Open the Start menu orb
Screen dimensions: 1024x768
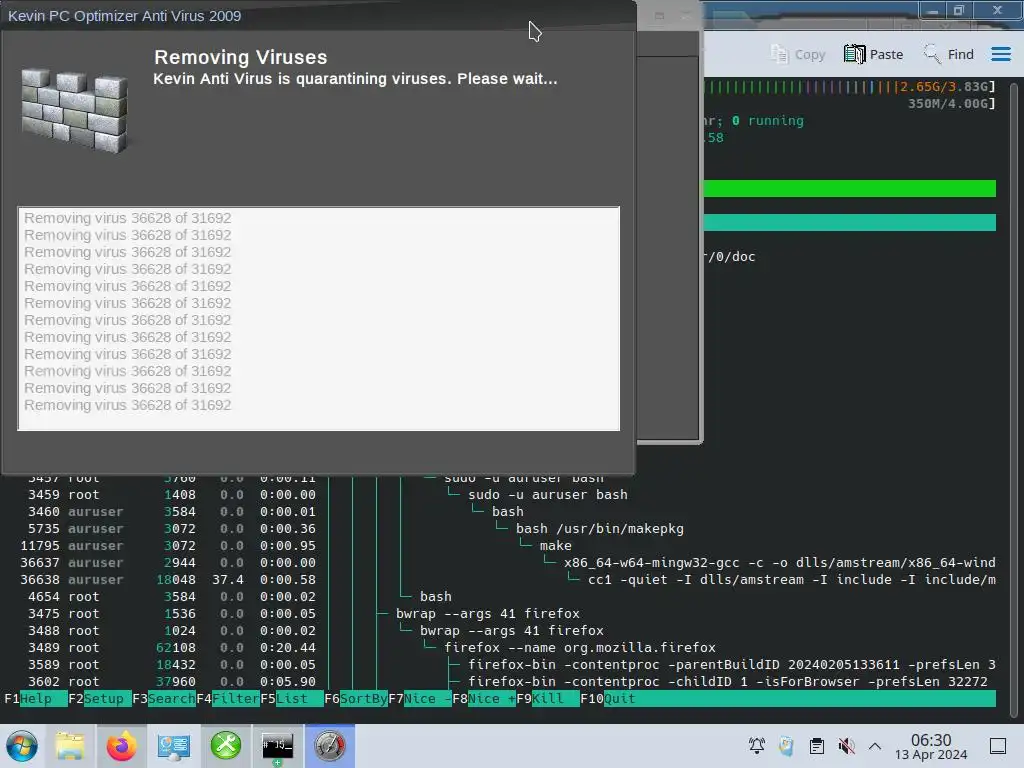tap(22, 746)
